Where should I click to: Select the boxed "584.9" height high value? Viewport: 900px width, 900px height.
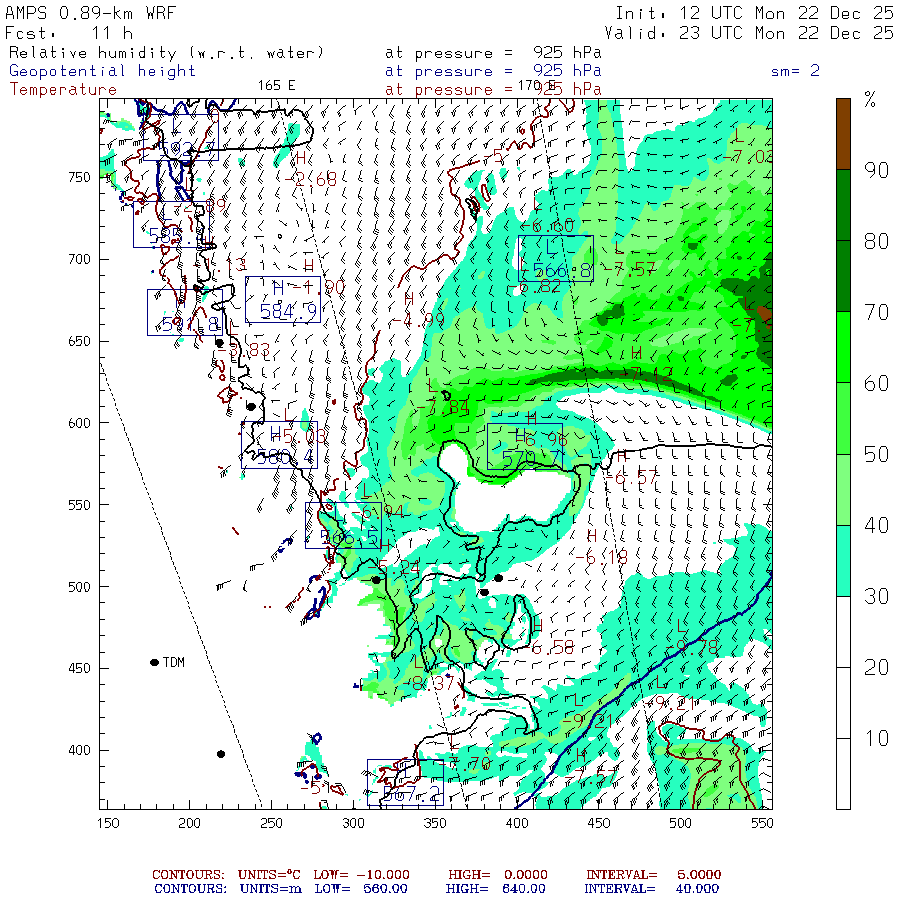click(x=288, y=312)
